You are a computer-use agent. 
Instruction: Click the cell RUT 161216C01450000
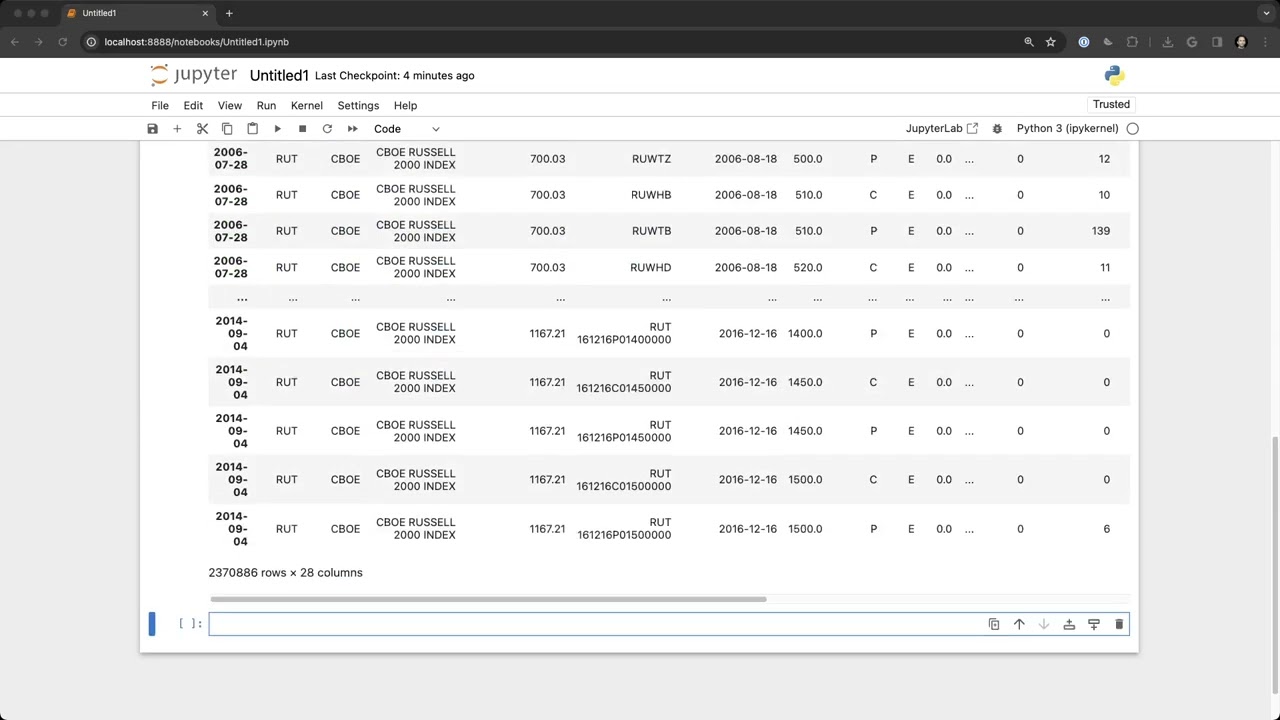(624, 382)
